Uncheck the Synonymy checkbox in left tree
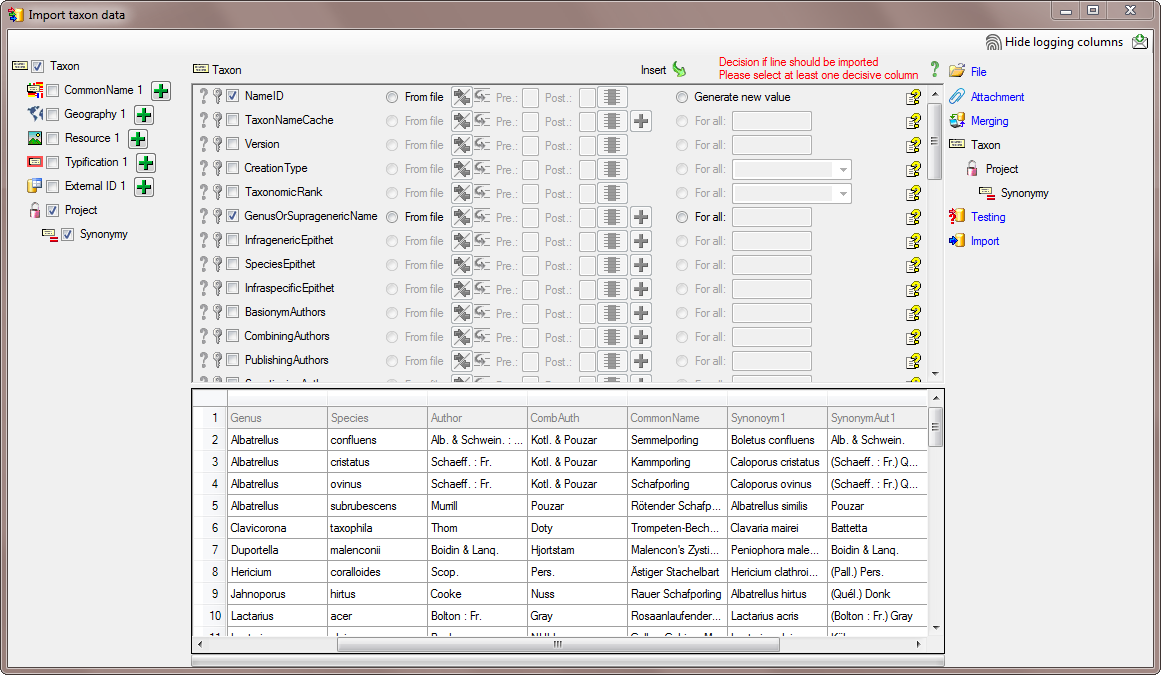Viewport: 1161px width, 675px height. pos(68,235)
